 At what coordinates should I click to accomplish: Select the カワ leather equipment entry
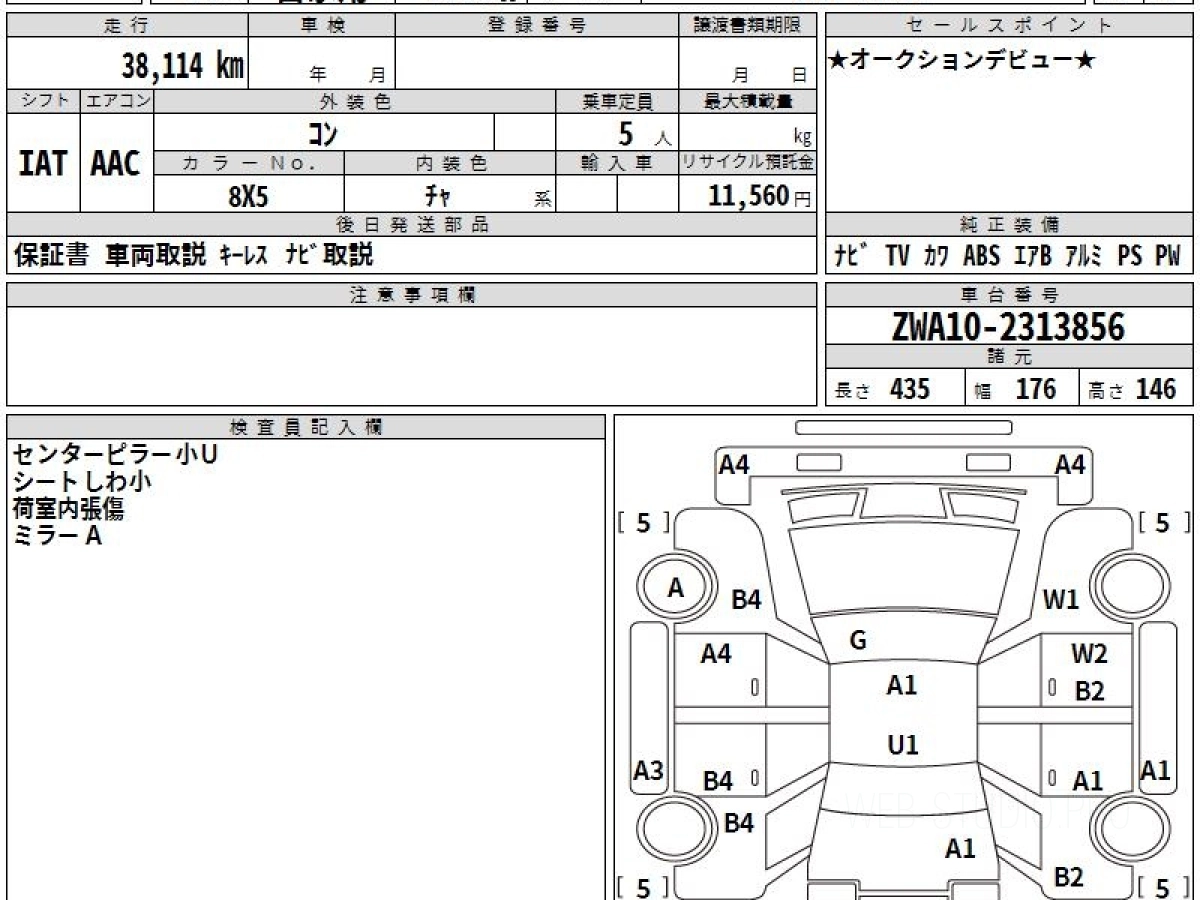click(x=937, y=256)
